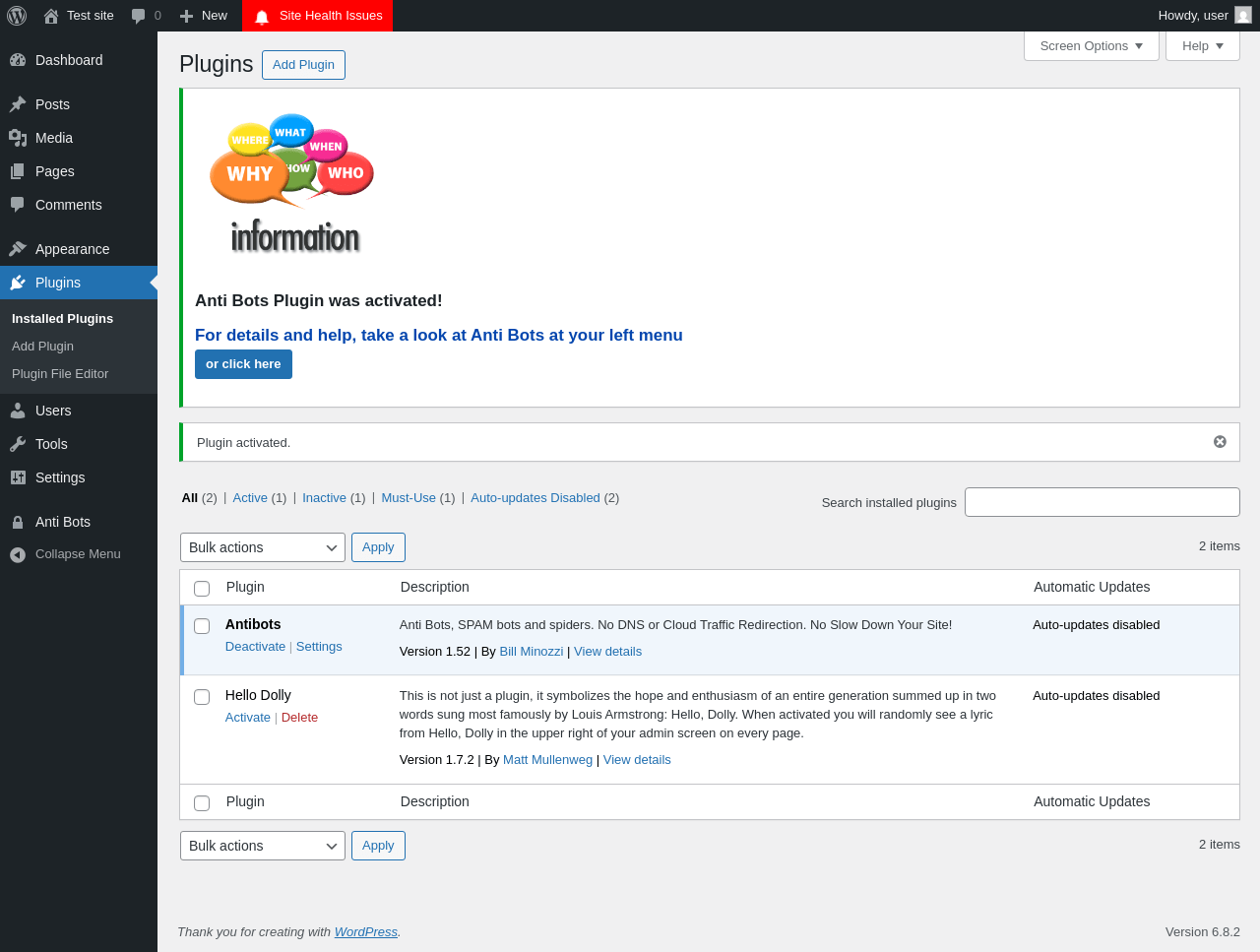Expand the Help tab
1260x952 pixels.
(x=1203, y=45)
